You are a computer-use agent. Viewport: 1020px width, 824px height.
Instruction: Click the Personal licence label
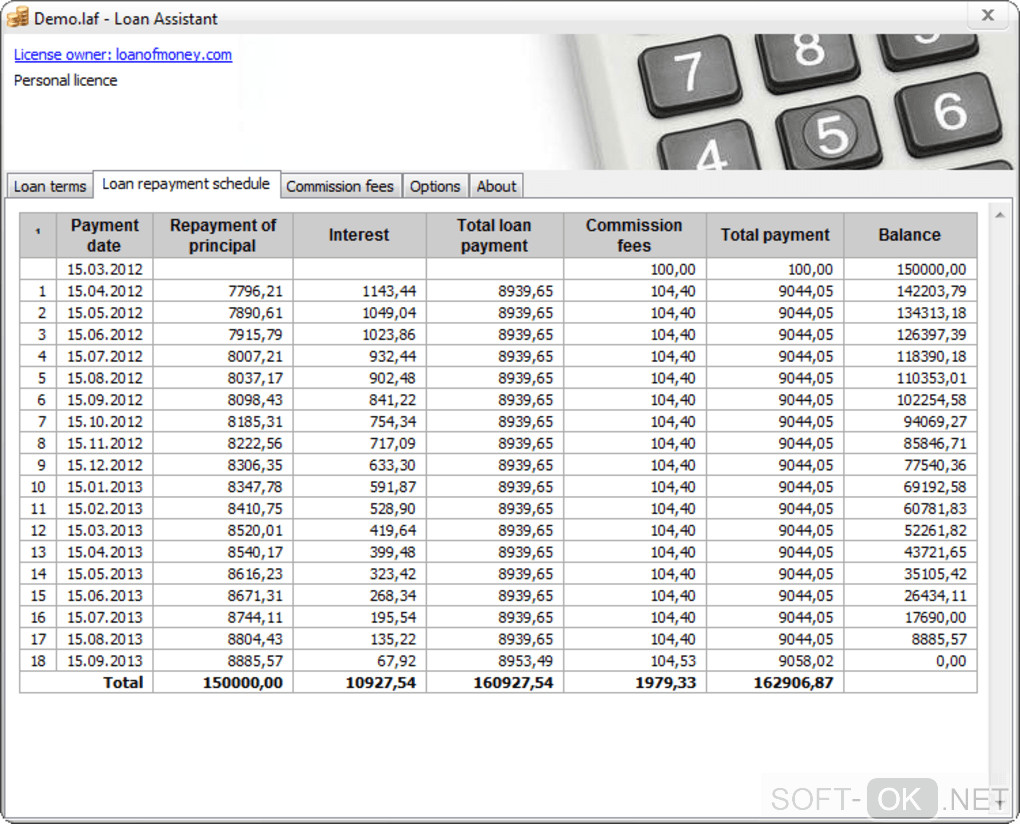(66, 81)
